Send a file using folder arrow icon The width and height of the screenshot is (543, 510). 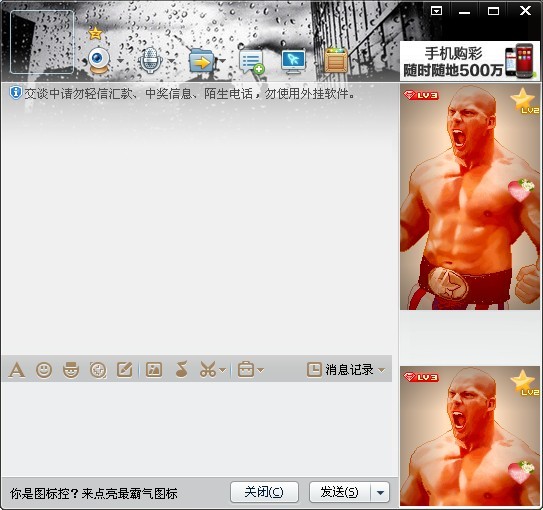(202, 61)
